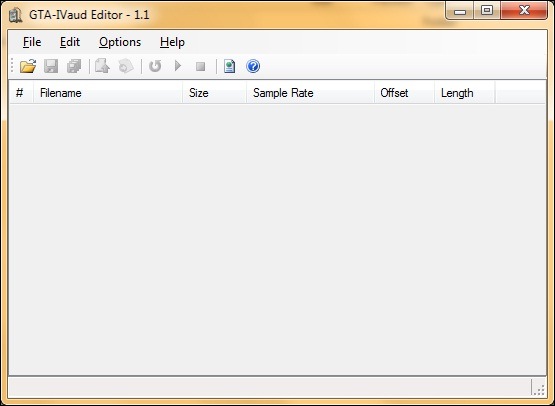Start playback with the Play button
The image size is (555, 406).
178,66
